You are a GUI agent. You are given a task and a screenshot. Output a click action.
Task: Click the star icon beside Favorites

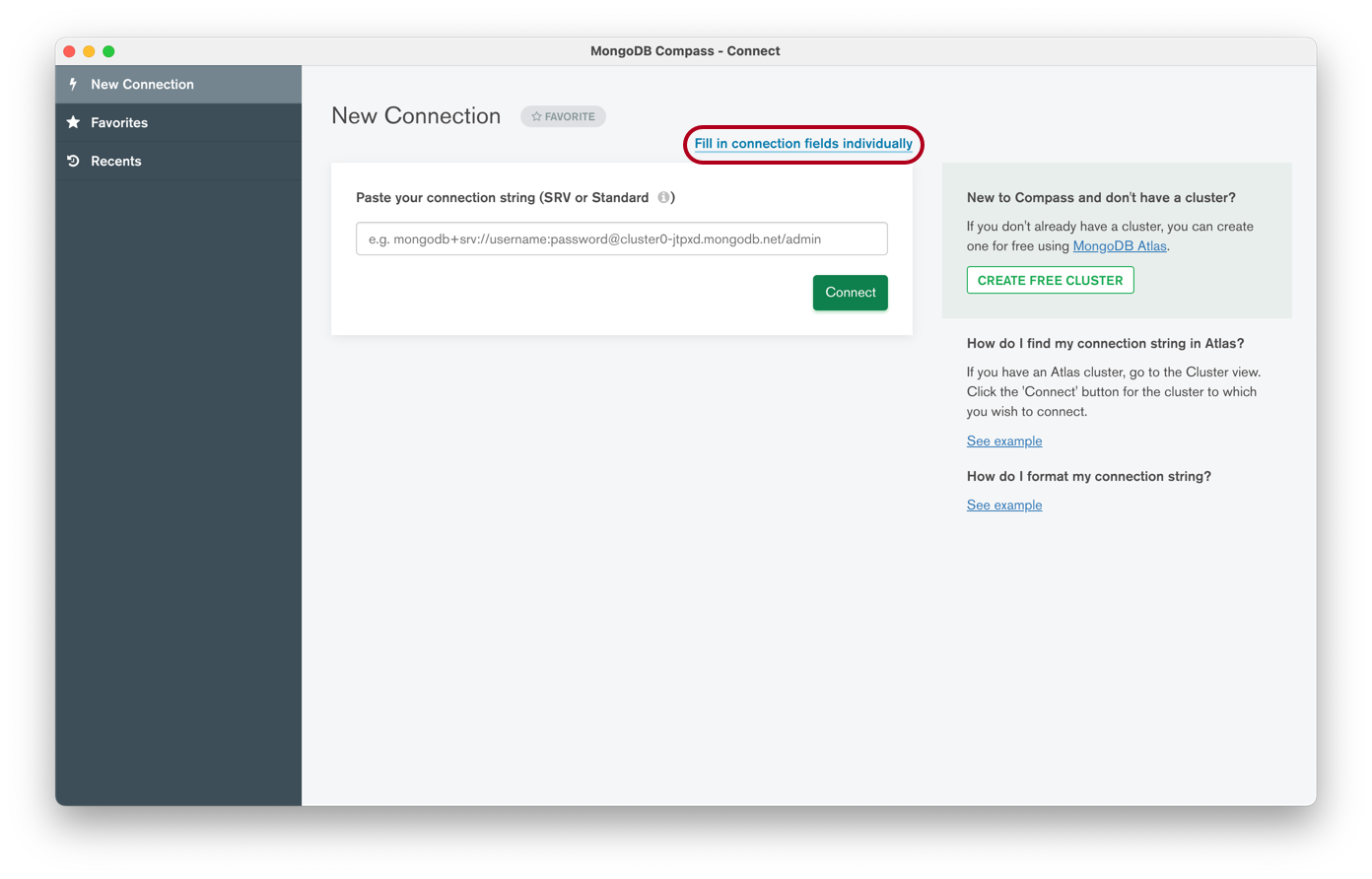tap(73, 122)
